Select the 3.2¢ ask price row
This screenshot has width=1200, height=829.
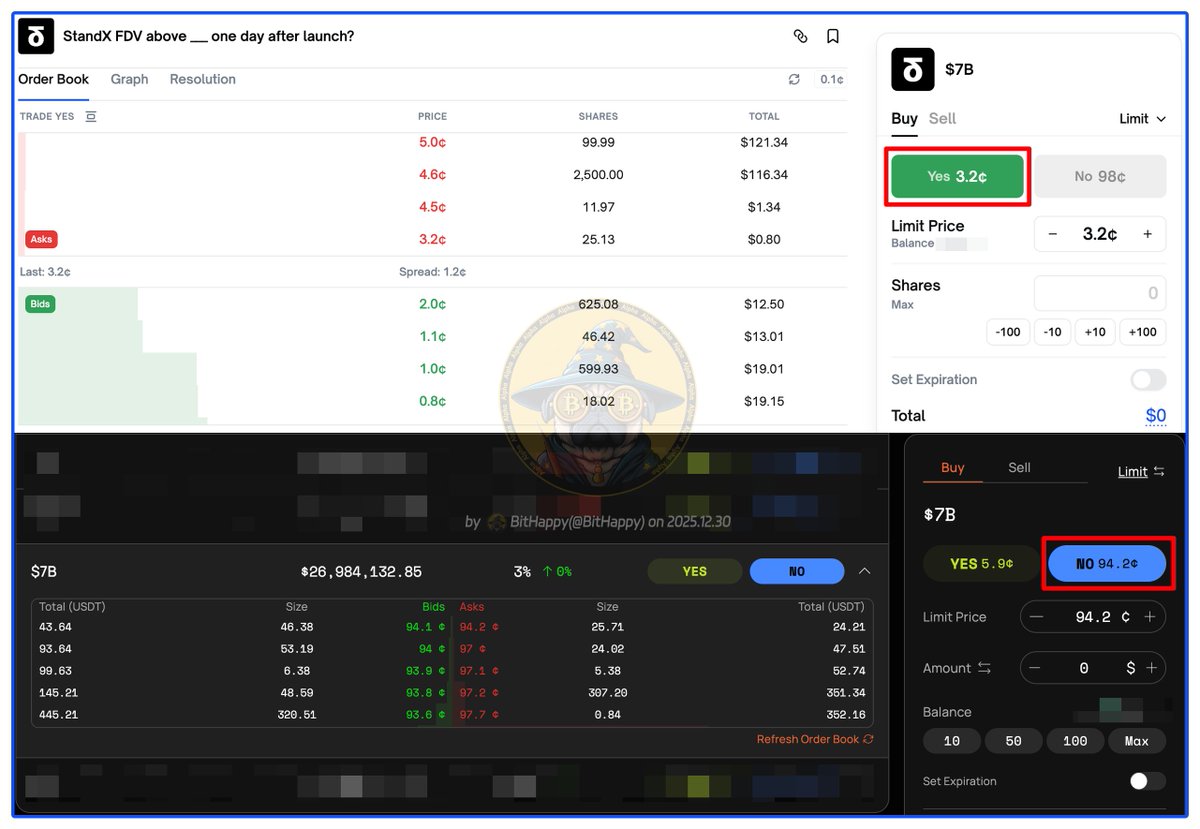pos(432,239)
